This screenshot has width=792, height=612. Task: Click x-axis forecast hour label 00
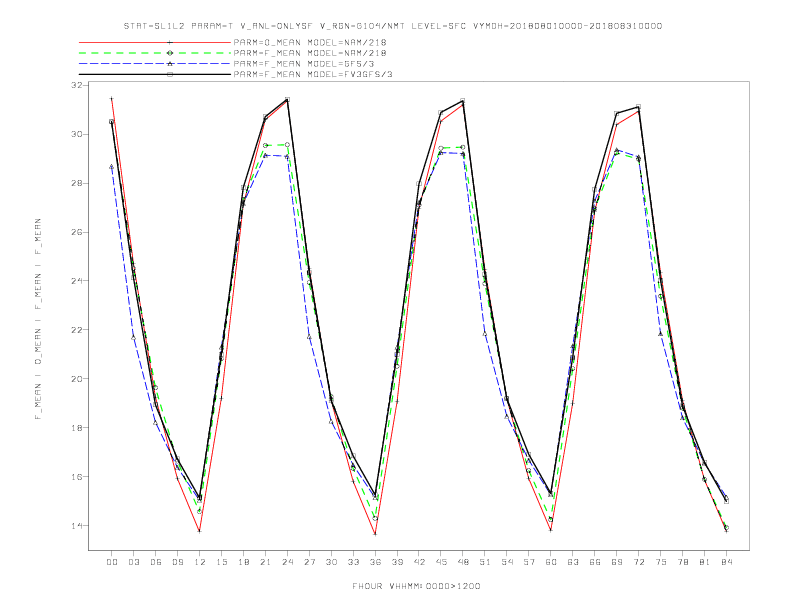[x=112, y=562]
